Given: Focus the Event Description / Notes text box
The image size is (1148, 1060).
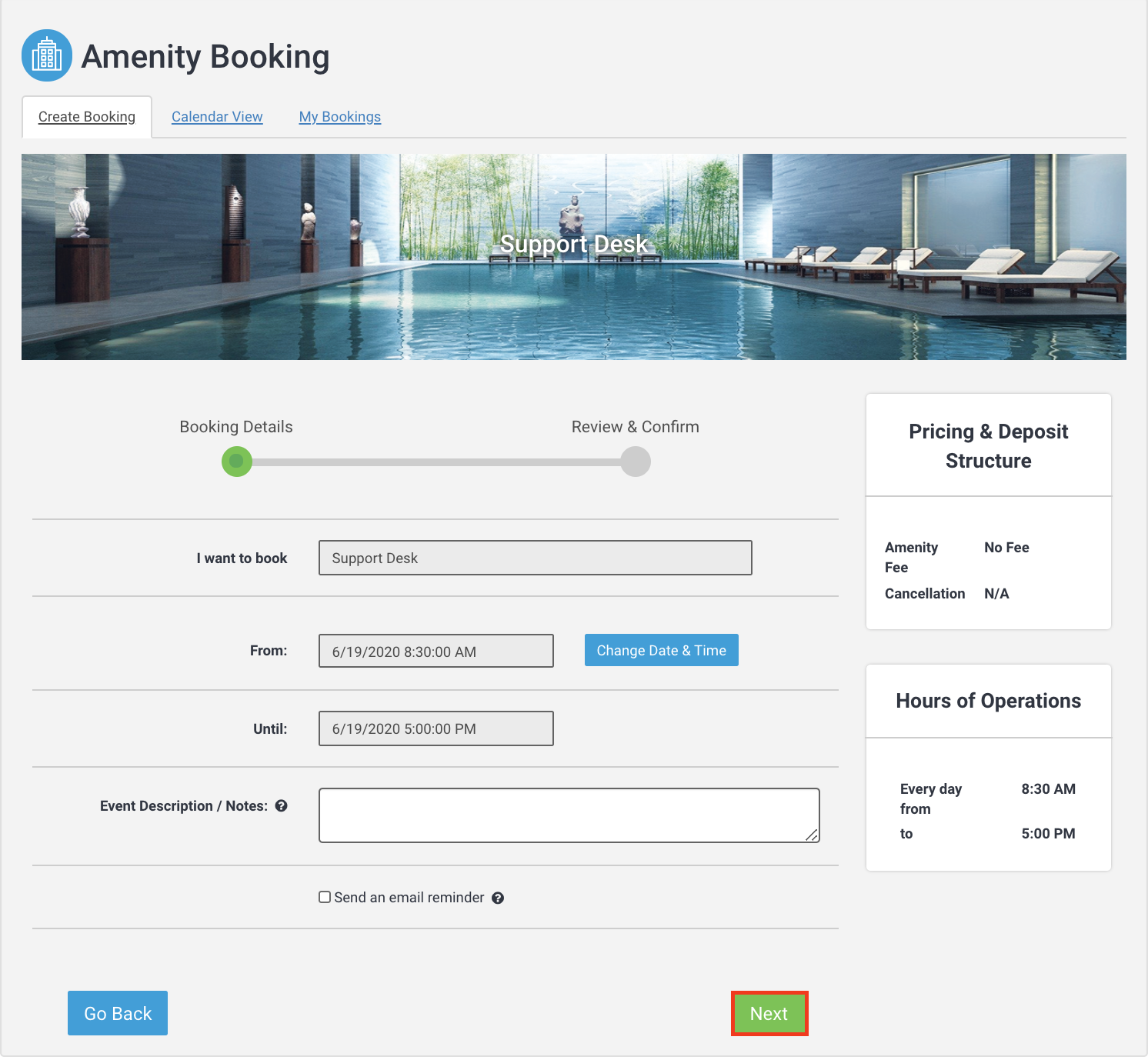Looking at the screenshot, I should (x=569, y=815).
